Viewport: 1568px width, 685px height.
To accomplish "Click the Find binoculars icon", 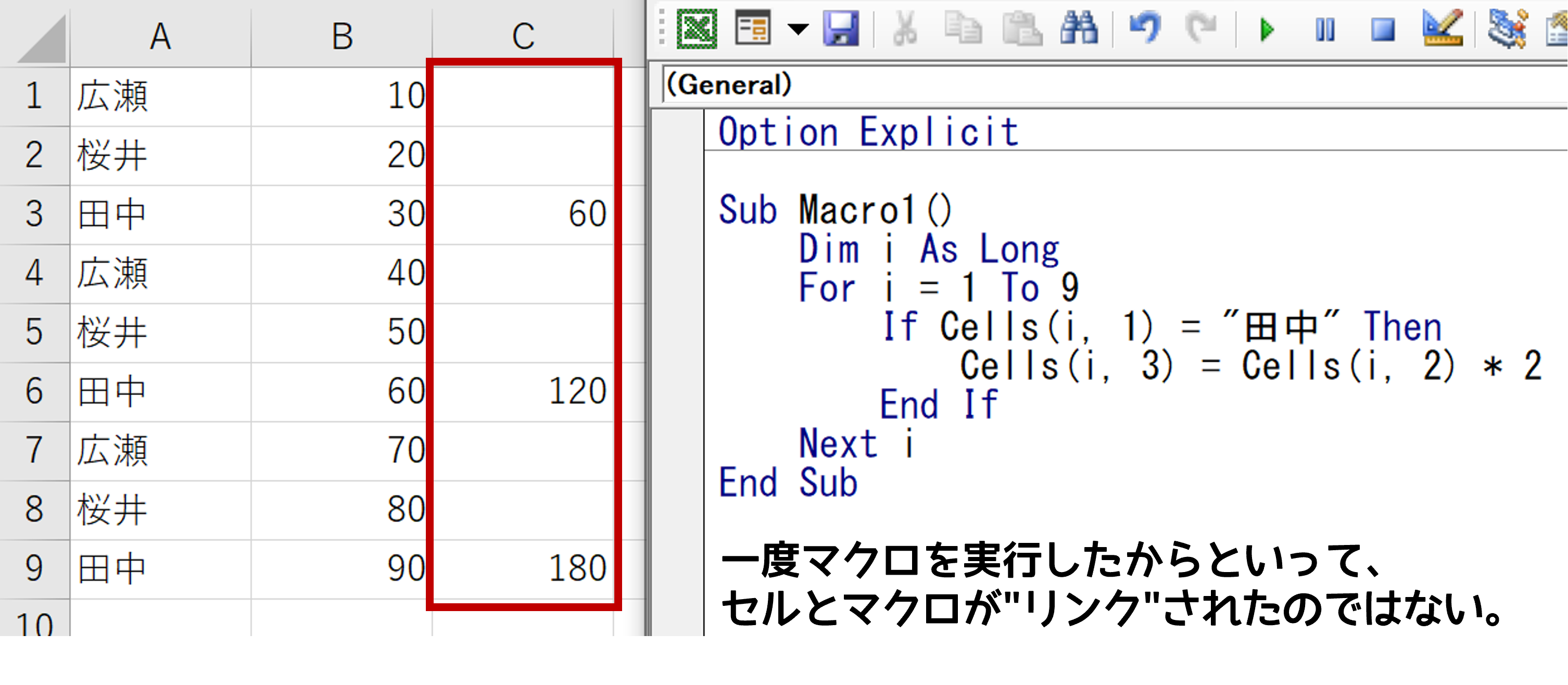I will (x=1079, y=29).
